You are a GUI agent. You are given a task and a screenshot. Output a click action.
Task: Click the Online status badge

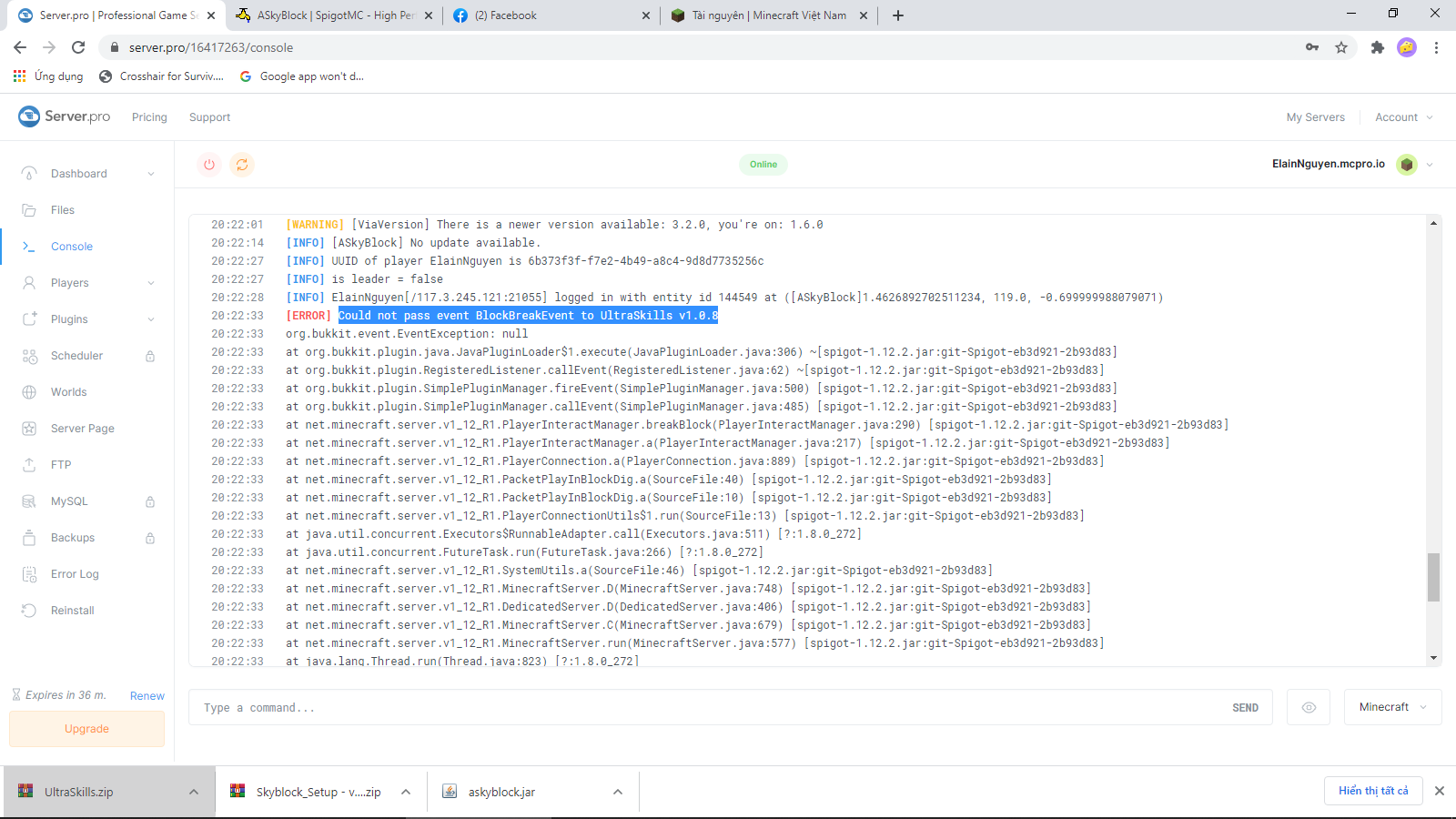[x=763, y=165]
